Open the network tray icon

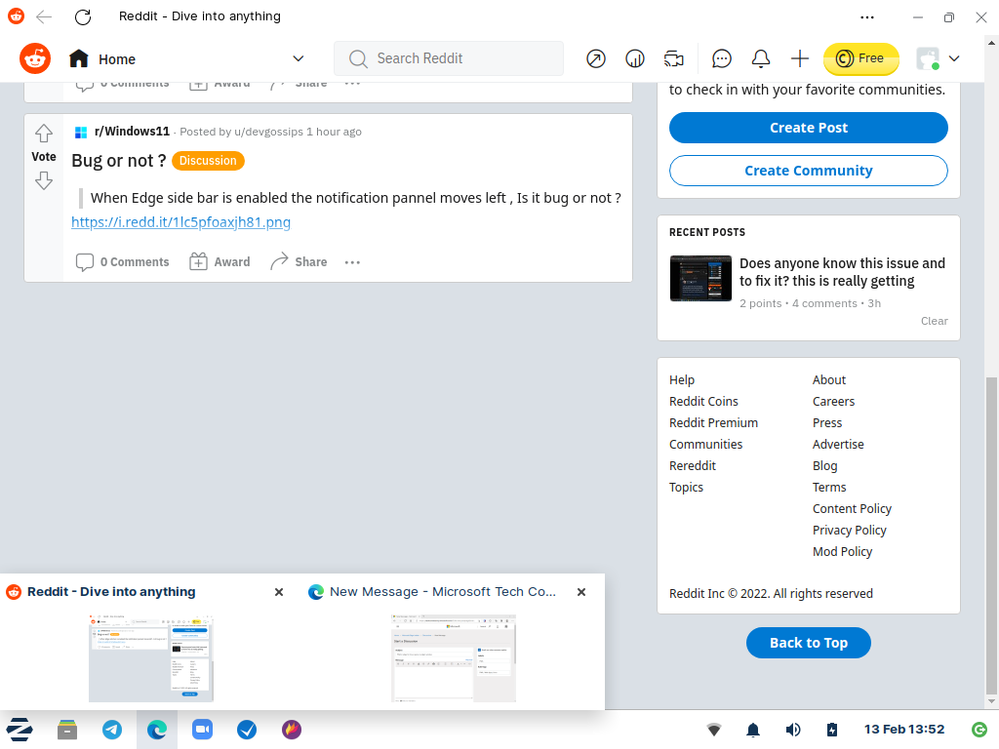[x=714, y=730]
